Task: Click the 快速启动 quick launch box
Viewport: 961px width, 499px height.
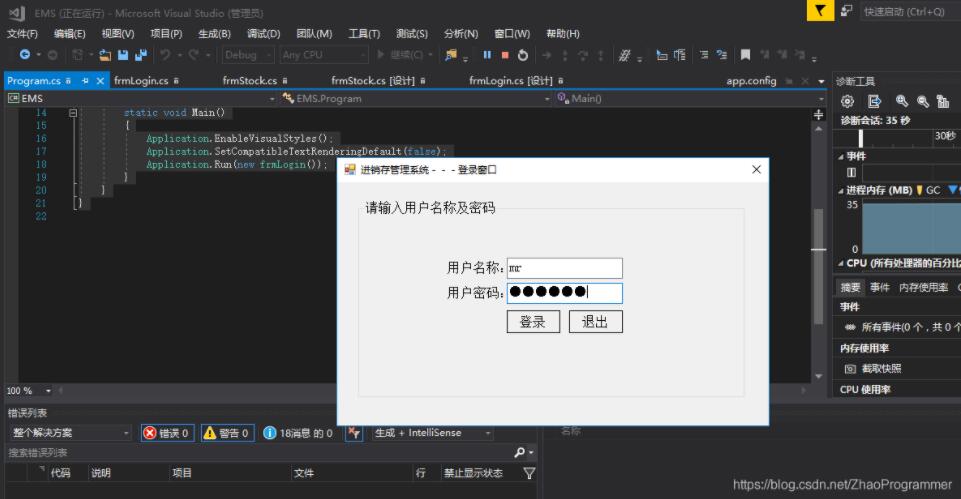Action: (910, 11)
